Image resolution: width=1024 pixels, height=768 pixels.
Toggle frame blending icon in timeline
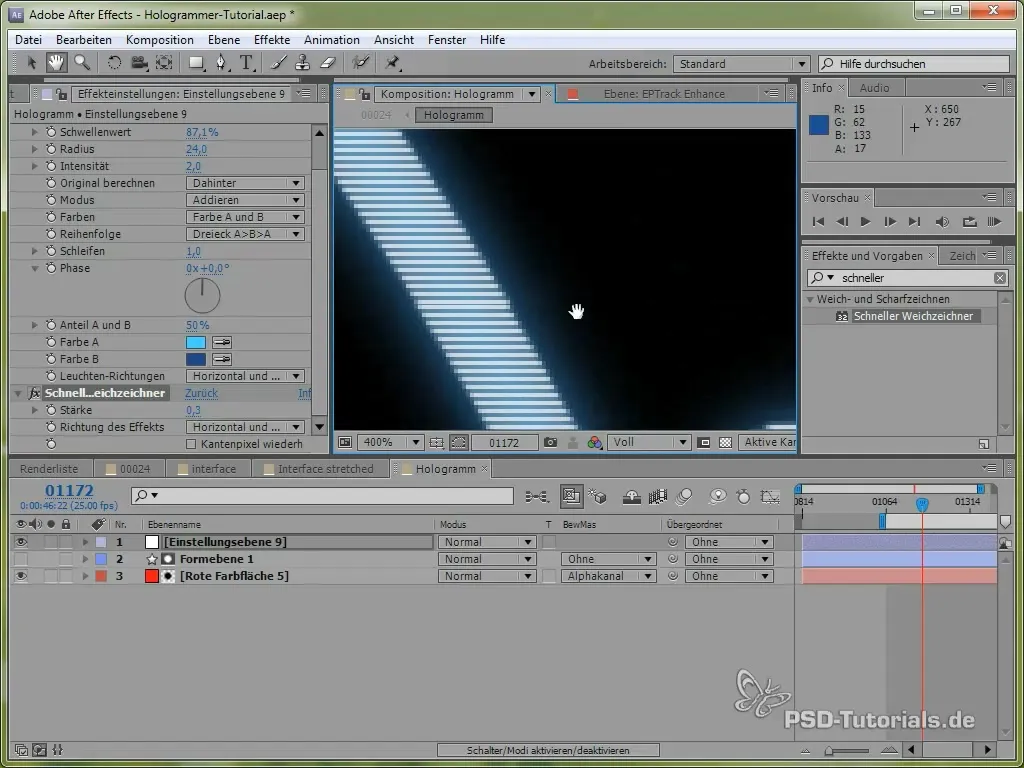coord(657,497)
